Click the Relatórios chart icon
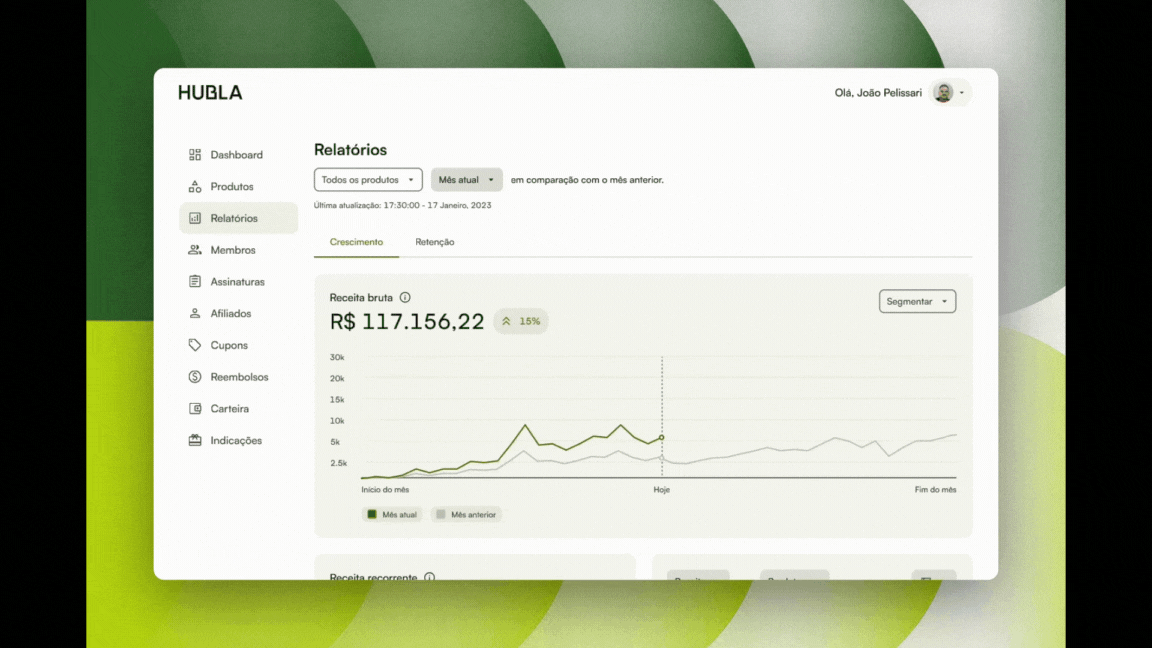The width and height of the screenshot is (1152, 648). click(195, 218)
